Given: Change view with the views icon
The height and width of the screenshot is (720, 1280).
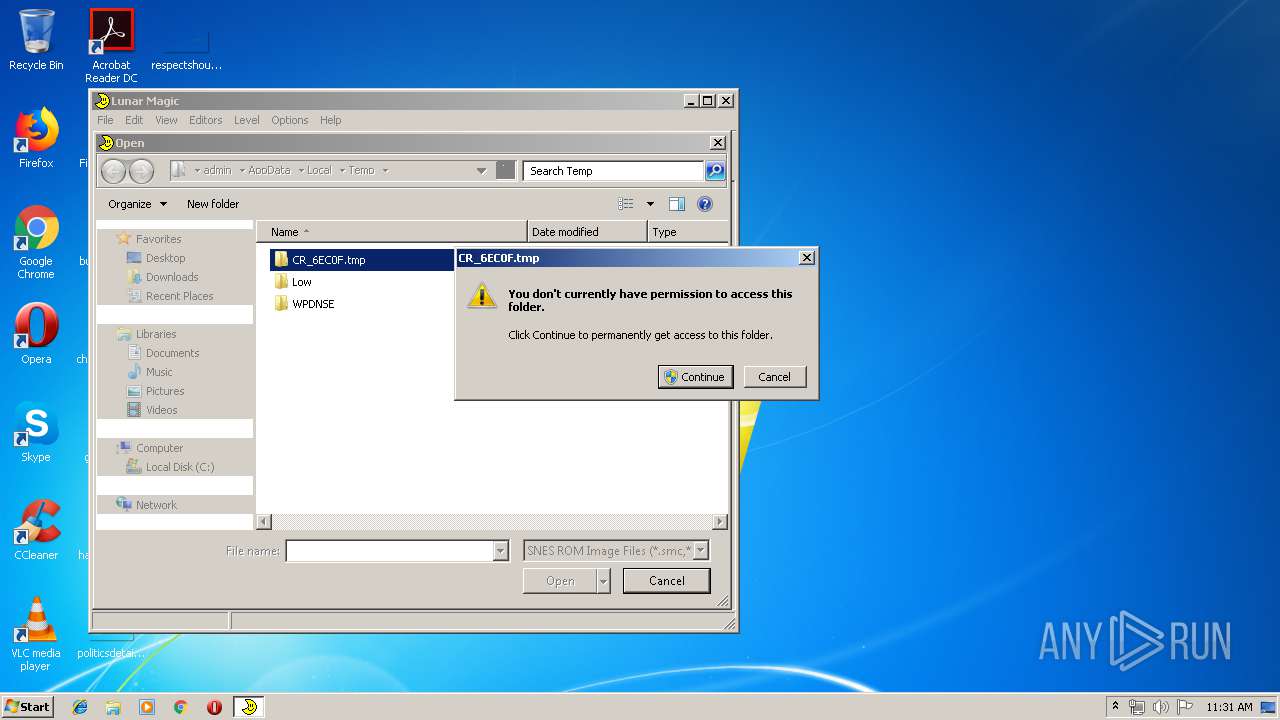Looking at the screenshot, I should 626,204.
